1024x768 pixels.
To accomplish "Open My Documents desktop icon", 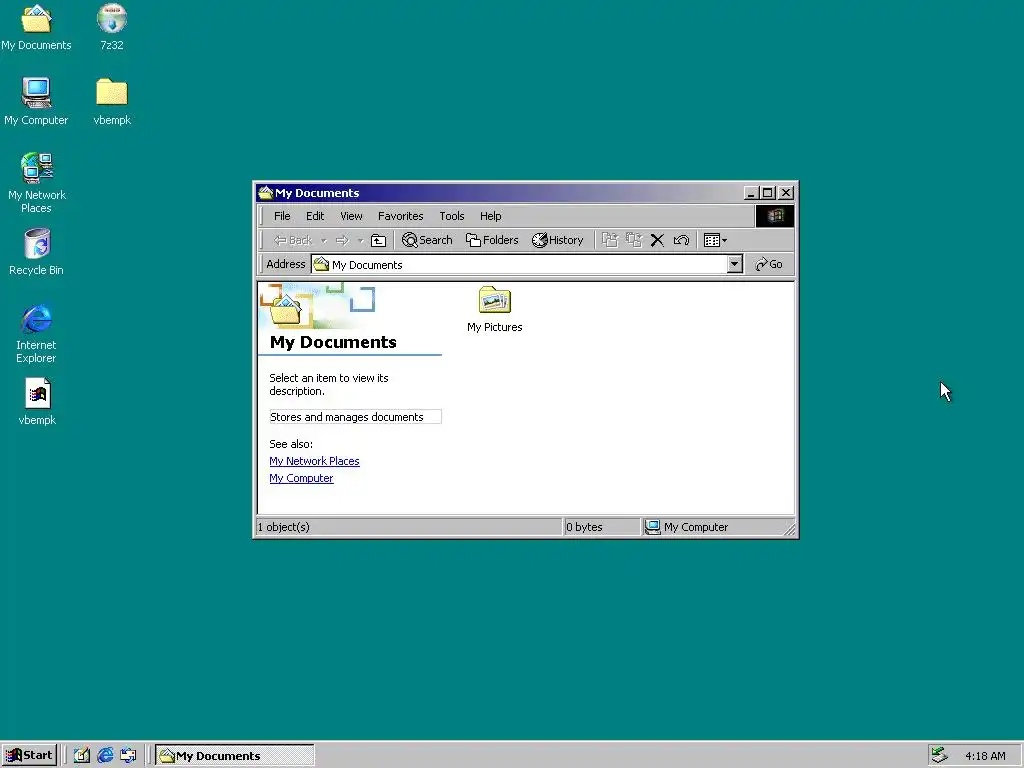I will [36, 27].
